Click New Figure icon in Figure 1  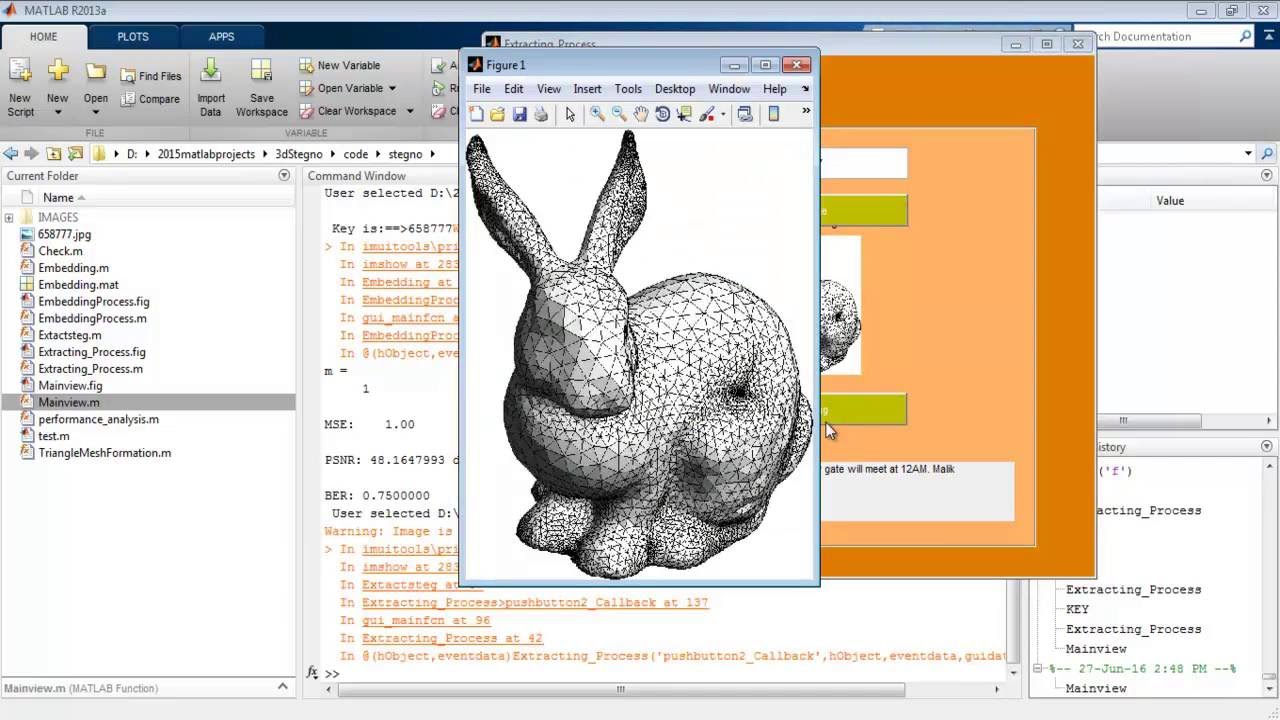pos(477,114)
